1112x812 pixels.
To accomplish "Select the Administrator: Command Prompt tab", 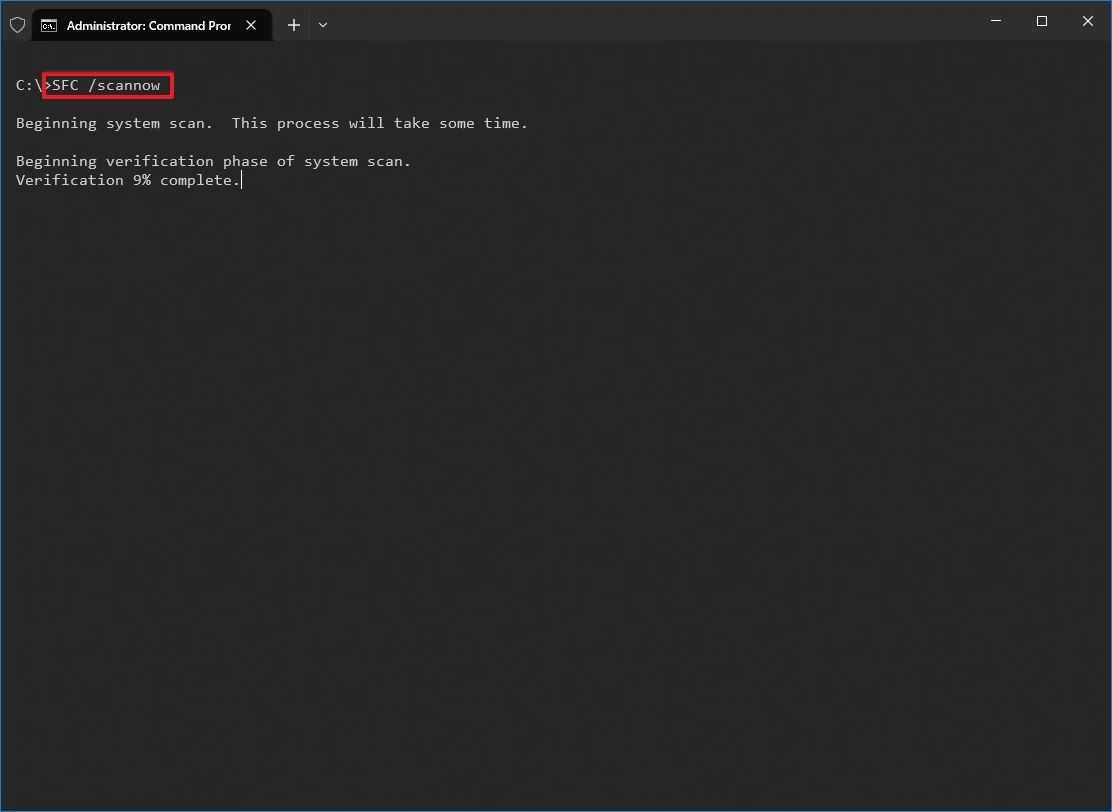I will [x=152, y=25].
